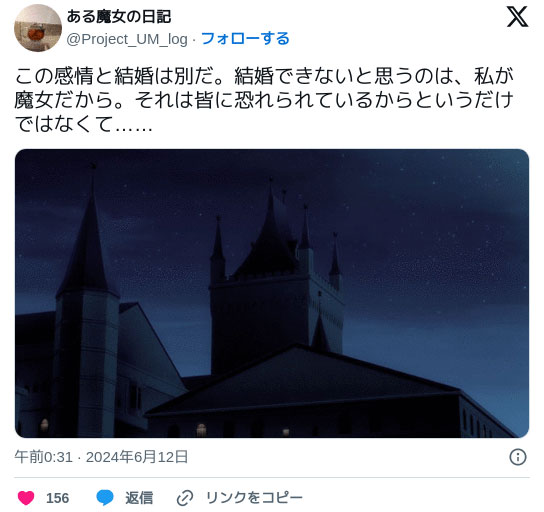Click the tweet's last line ではなくて……
Screen dimensions: 544x512
point(84,124)
